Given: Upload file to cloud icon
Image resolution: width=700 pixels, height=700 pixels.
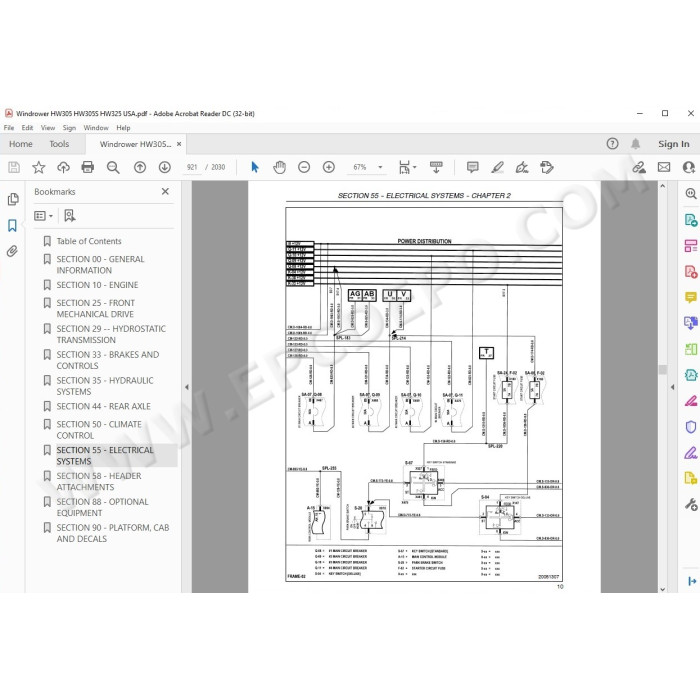Looking at the screenshot, I should (x=63, y=167).
